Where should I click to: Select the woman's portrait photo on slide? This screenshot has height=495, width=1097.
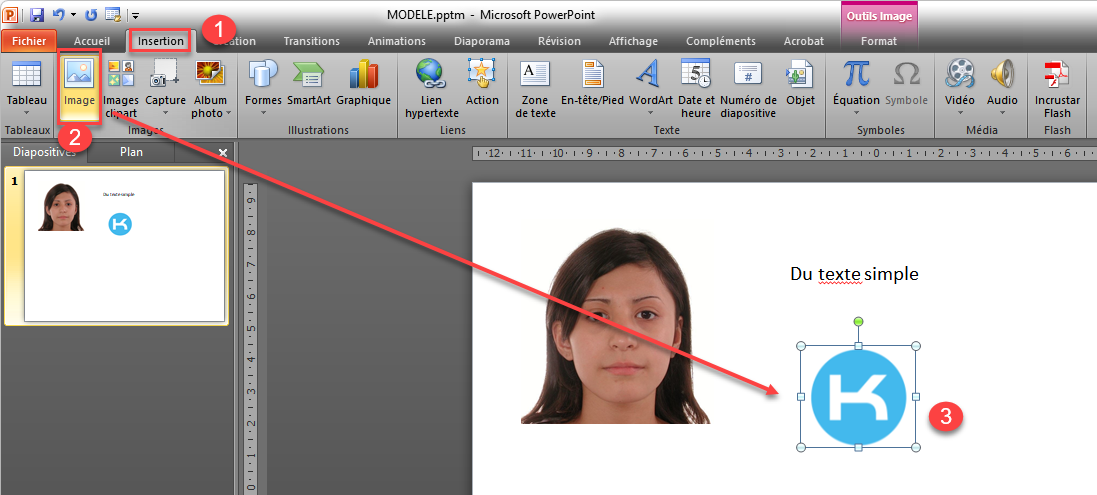pyautogui.click(x=616, y=326)
